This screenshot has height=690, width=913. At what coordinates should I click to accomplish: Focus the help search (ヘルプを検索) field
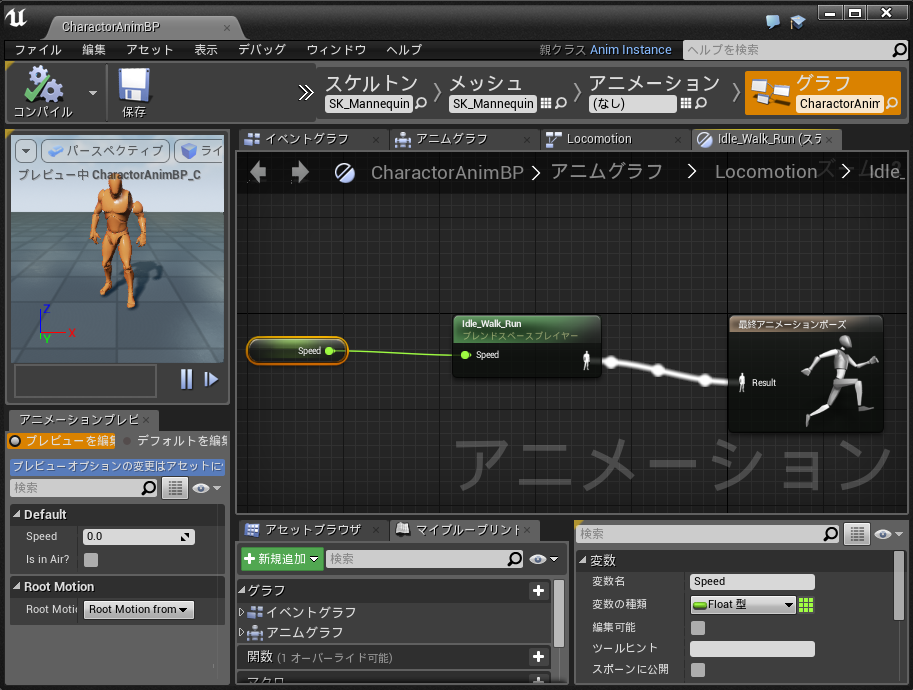tap(789, 50)
